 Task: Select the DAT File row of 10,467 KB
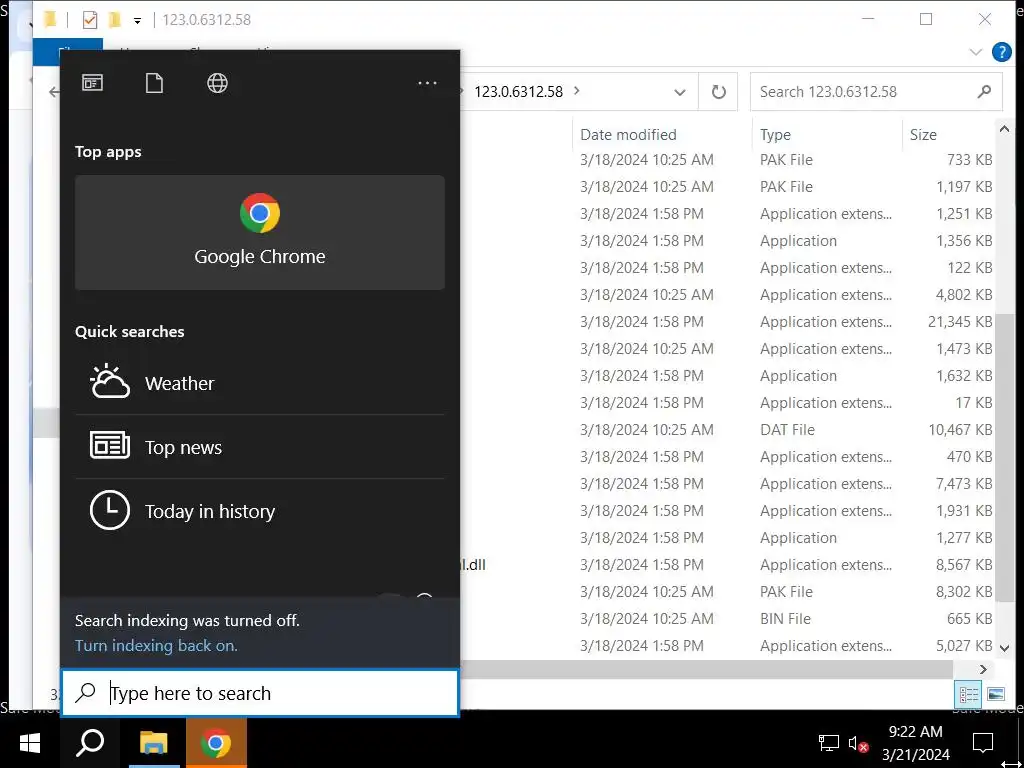tap(727, 430)
